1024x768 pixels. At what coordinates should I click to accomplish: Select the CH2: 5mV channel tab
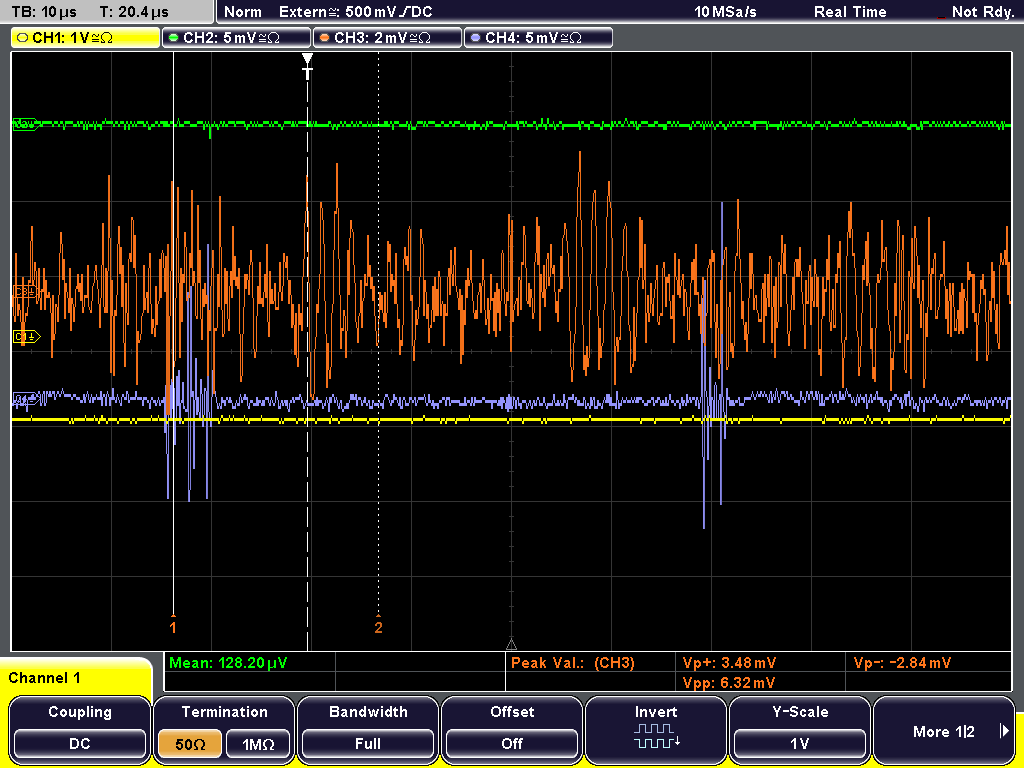coord(236,38)
